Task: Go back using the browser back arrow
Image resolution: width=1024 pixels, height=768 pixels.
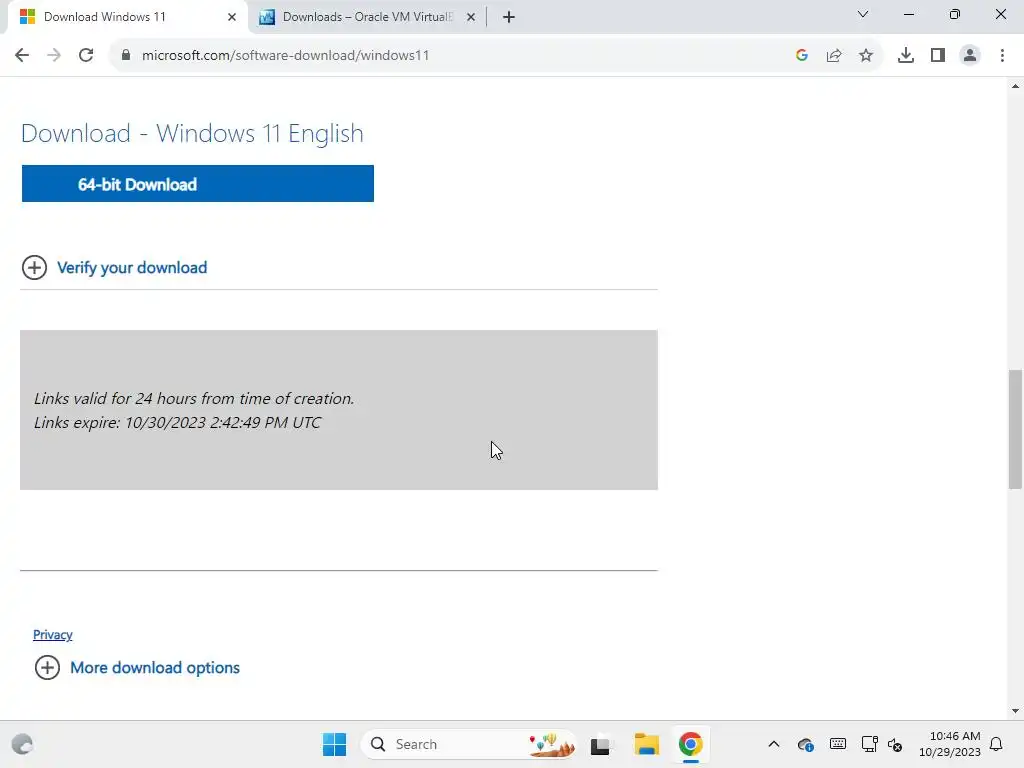Action: pos(22,56)
